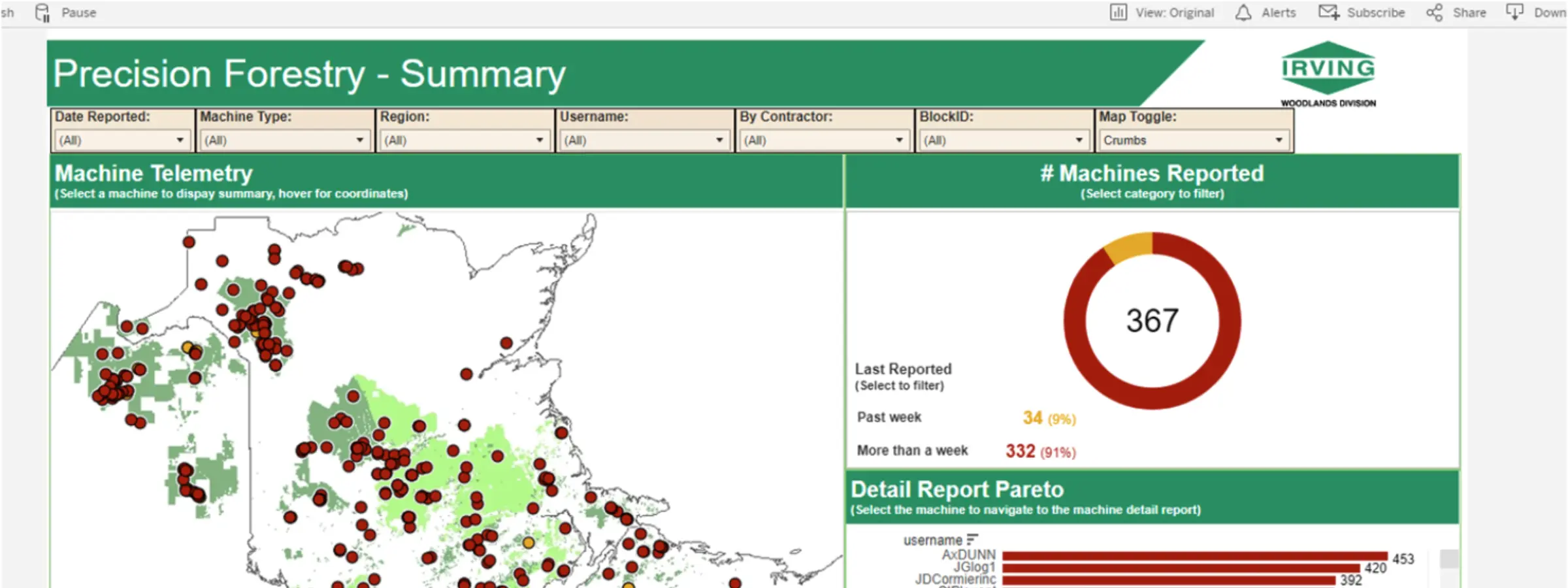Screen dimensions: 1568x588
Task: Select the JDCormierinc bar in Pareto
Action: [x=1169, y=580]
